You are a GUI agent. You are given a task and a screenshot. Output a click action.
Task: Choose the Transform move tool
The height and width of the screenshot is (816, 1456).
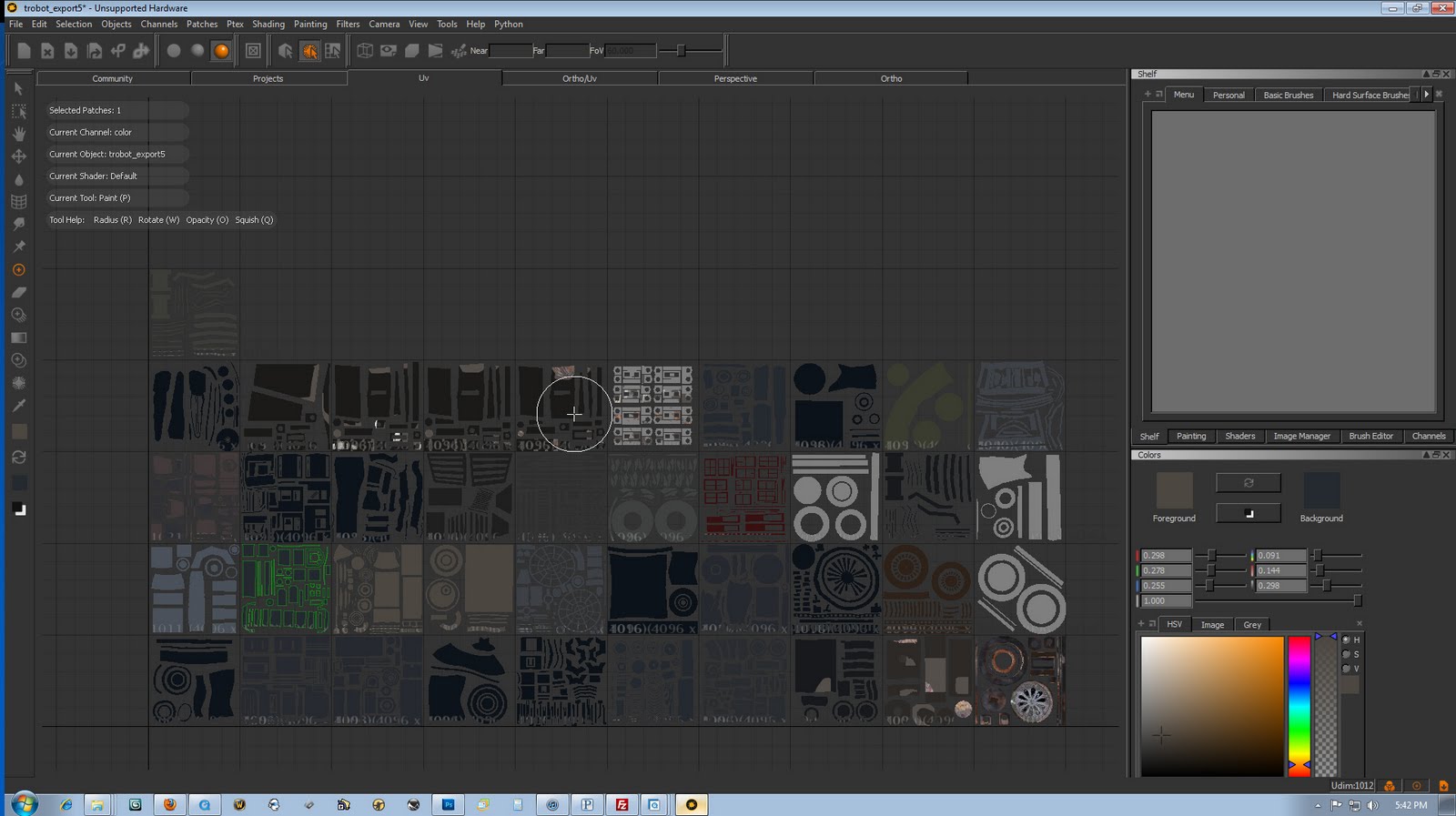[18, 156]
